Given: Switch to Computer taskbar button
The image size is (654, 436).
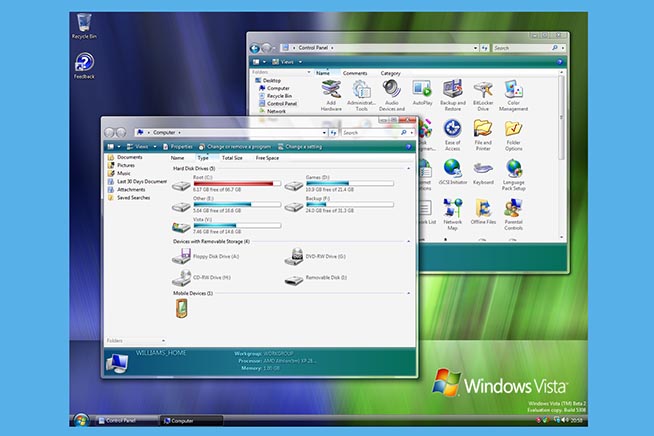Looking at the screenshot, I should pyautogui.click(x=192, y=421).
